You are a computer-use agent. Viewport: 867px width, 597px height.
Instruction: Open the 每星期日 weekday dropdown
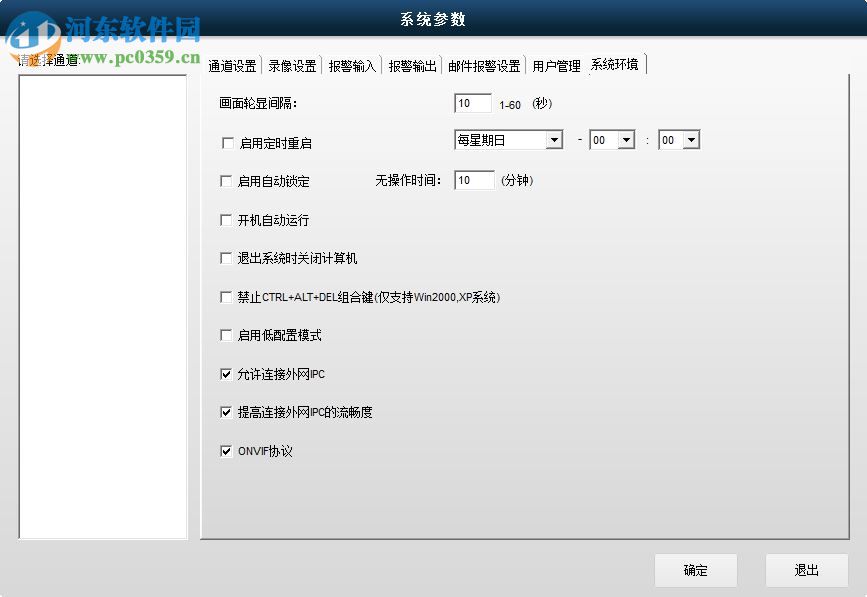[x=555, y=140]
